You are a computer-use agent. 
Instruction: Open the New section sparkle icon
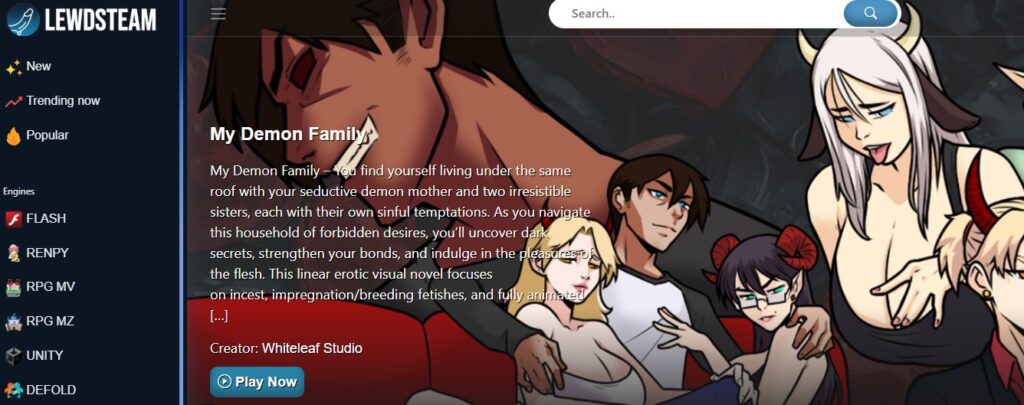click(13, 67)
